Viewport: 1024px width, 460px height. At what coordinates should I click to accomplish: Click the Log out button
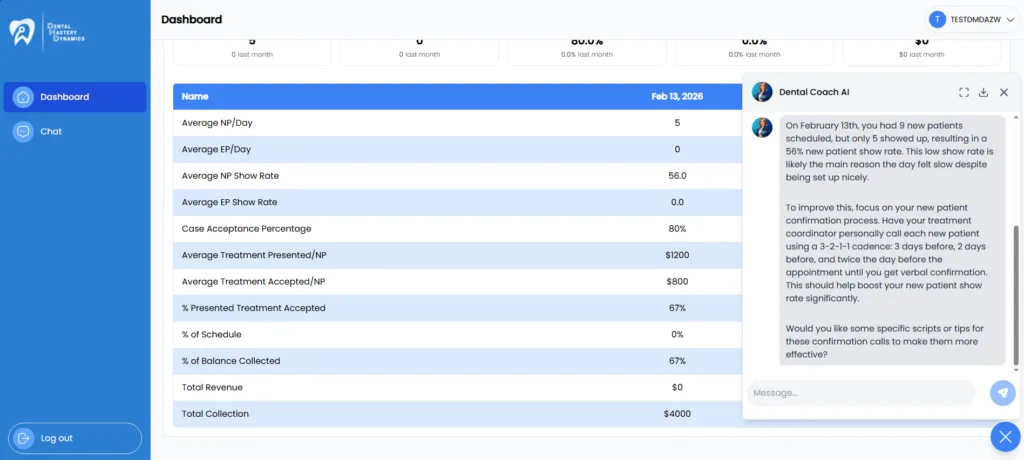75,438
